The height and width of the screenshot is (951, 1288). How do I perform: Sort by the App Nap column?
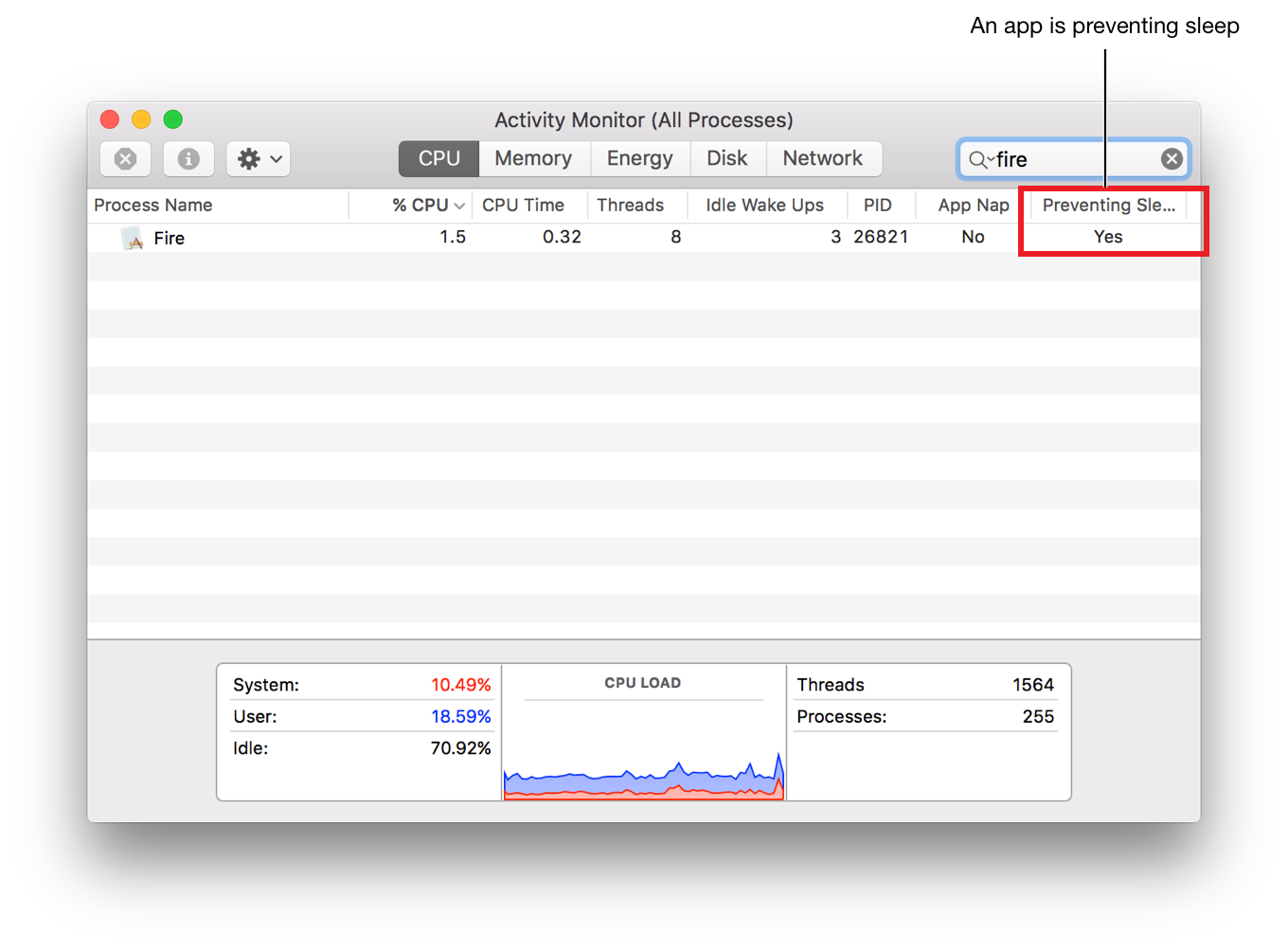(x=973, y=206)
